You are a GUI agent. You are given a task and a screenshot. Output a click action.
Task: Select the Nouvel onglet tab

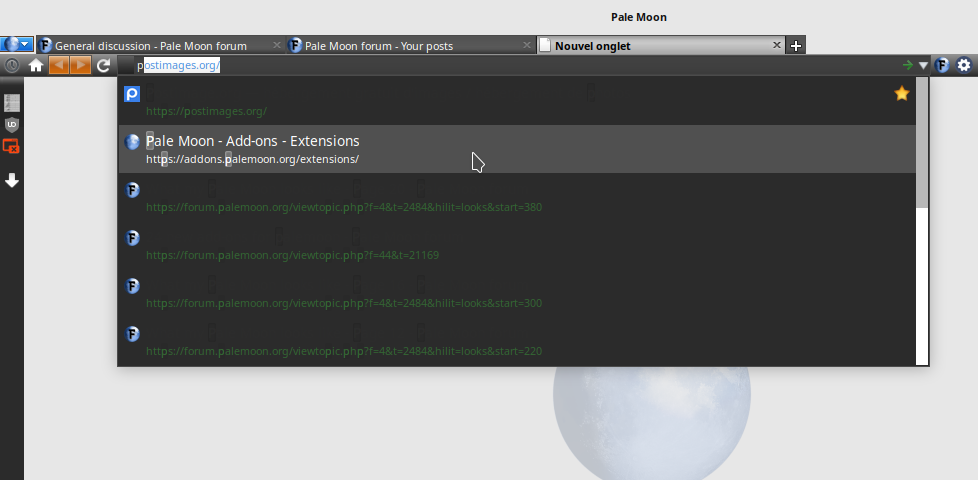pyautogui.click(x=661, y=46)
